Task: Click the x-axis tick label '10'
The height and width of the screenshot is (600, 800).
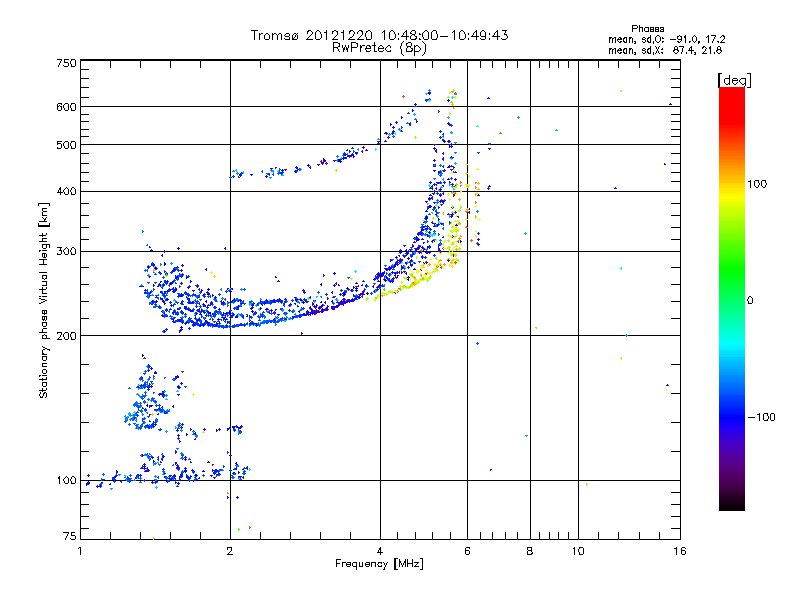Action: click(578, 551)
